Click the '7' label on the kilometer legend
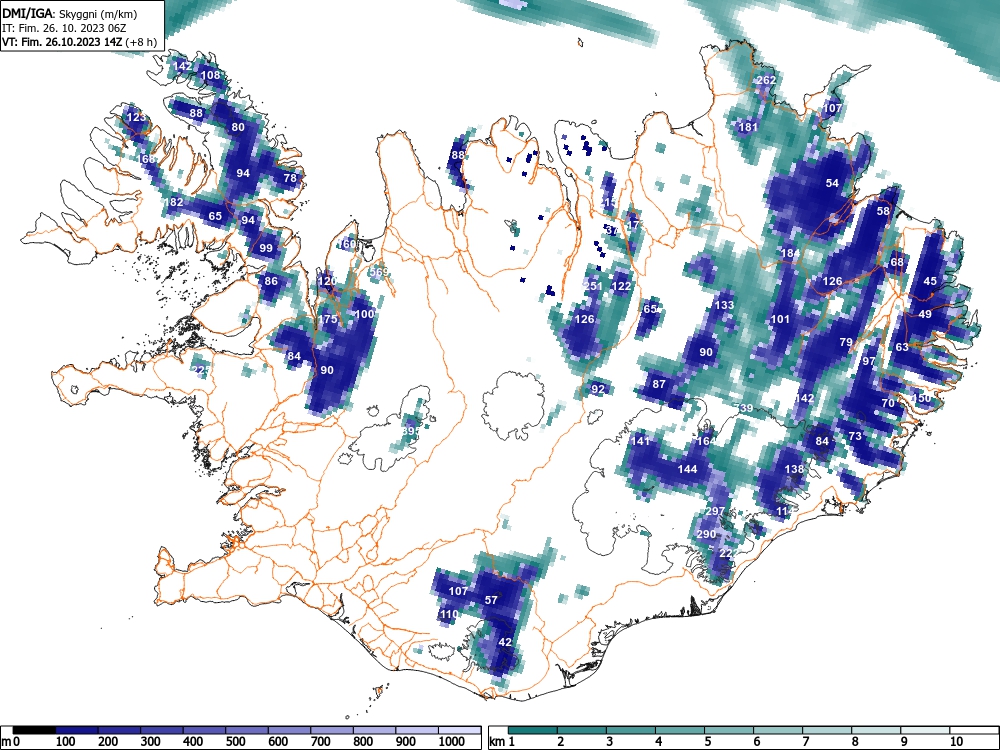This screenshot has height=750, width=1000. tap(805, 742)
